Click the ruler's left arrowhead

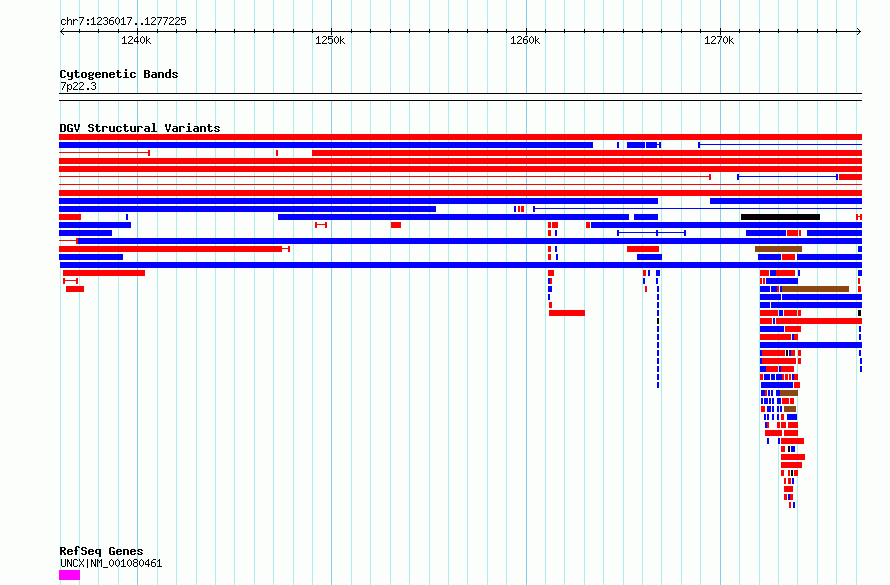coord(62,32)
